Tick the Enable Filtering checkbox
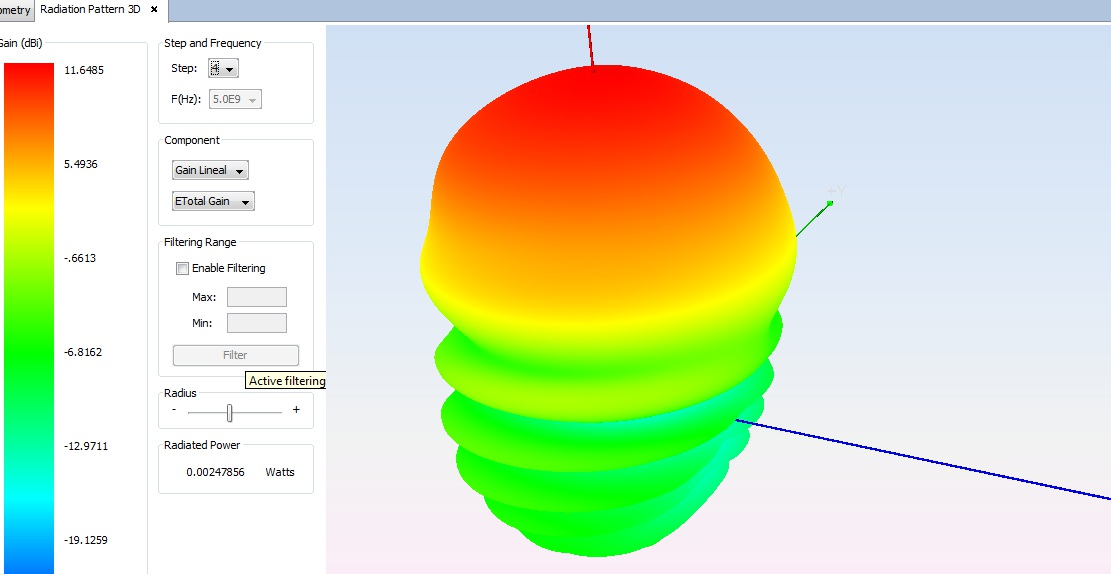 [x=182, y=268]
